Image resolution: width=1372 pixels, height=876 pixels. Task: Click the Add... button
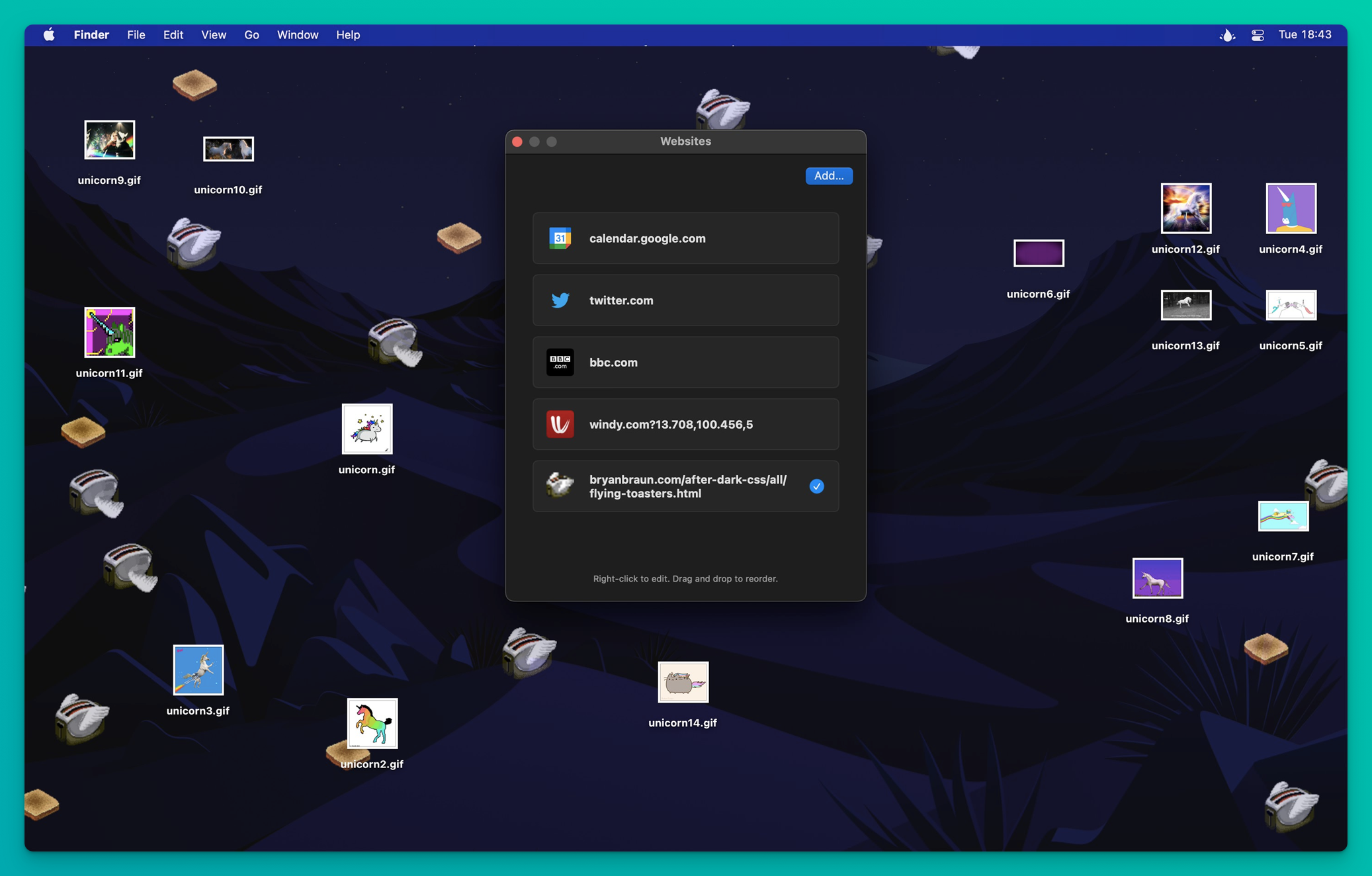click(828, 175)
